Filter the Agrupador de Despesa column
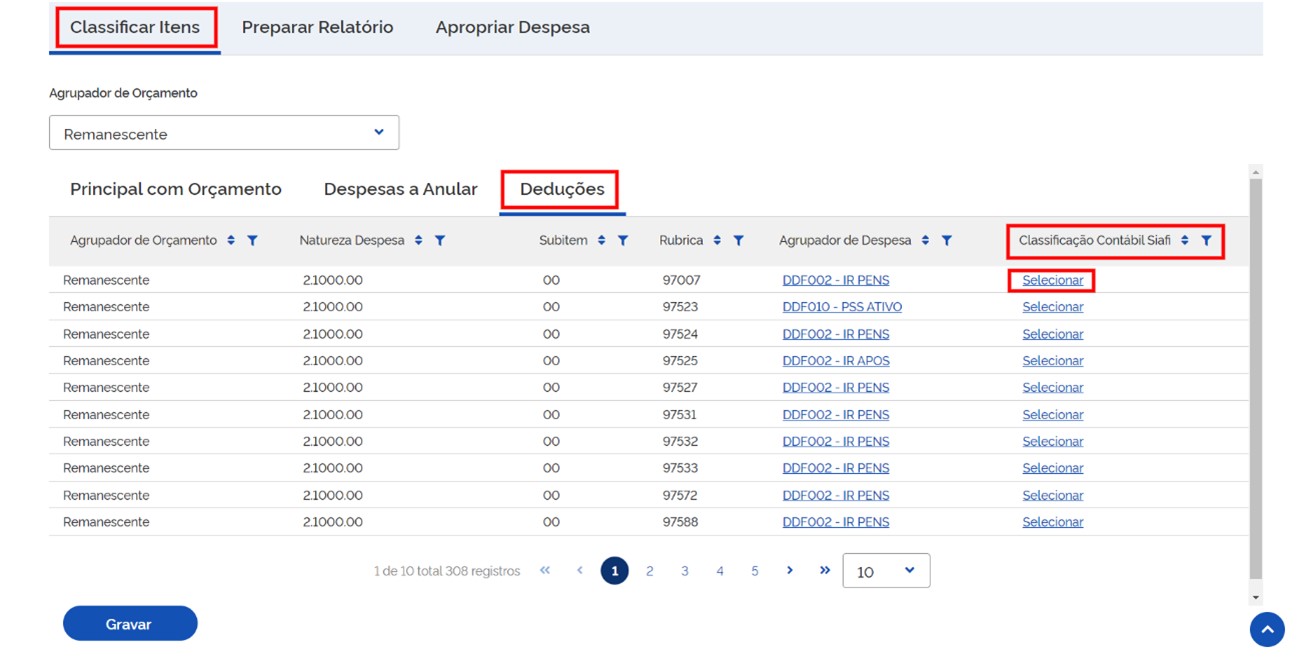The image size is (1299, 661). [946, 241]
